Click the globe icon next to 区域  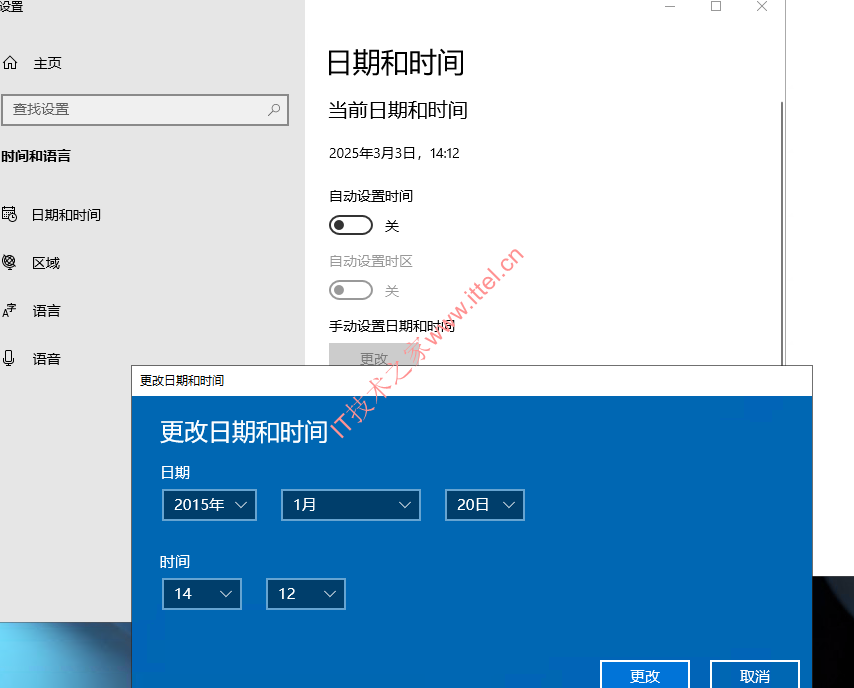[x=9, y=263]
